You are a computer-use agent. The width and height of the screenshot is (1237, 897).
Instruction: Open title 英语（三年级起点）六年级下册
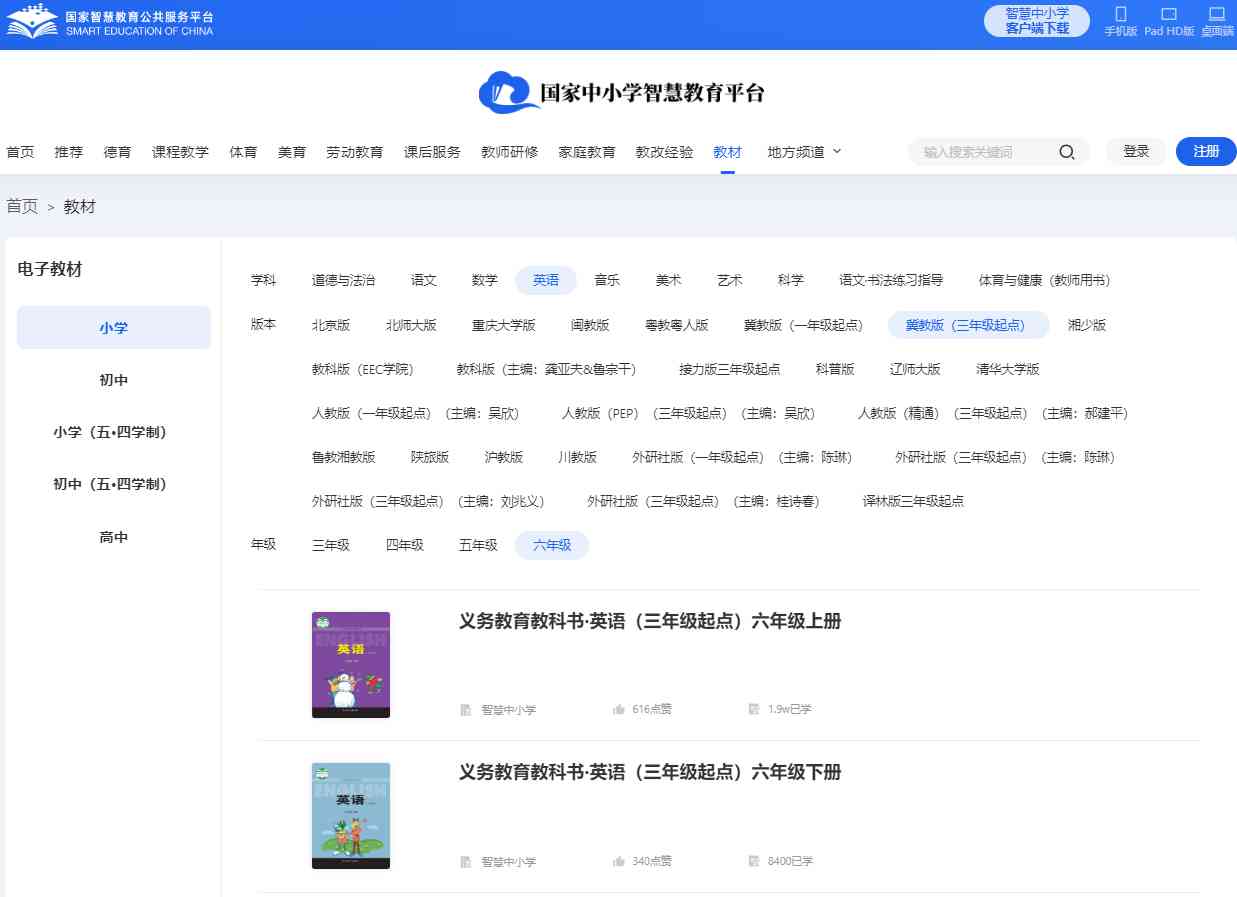650,772
